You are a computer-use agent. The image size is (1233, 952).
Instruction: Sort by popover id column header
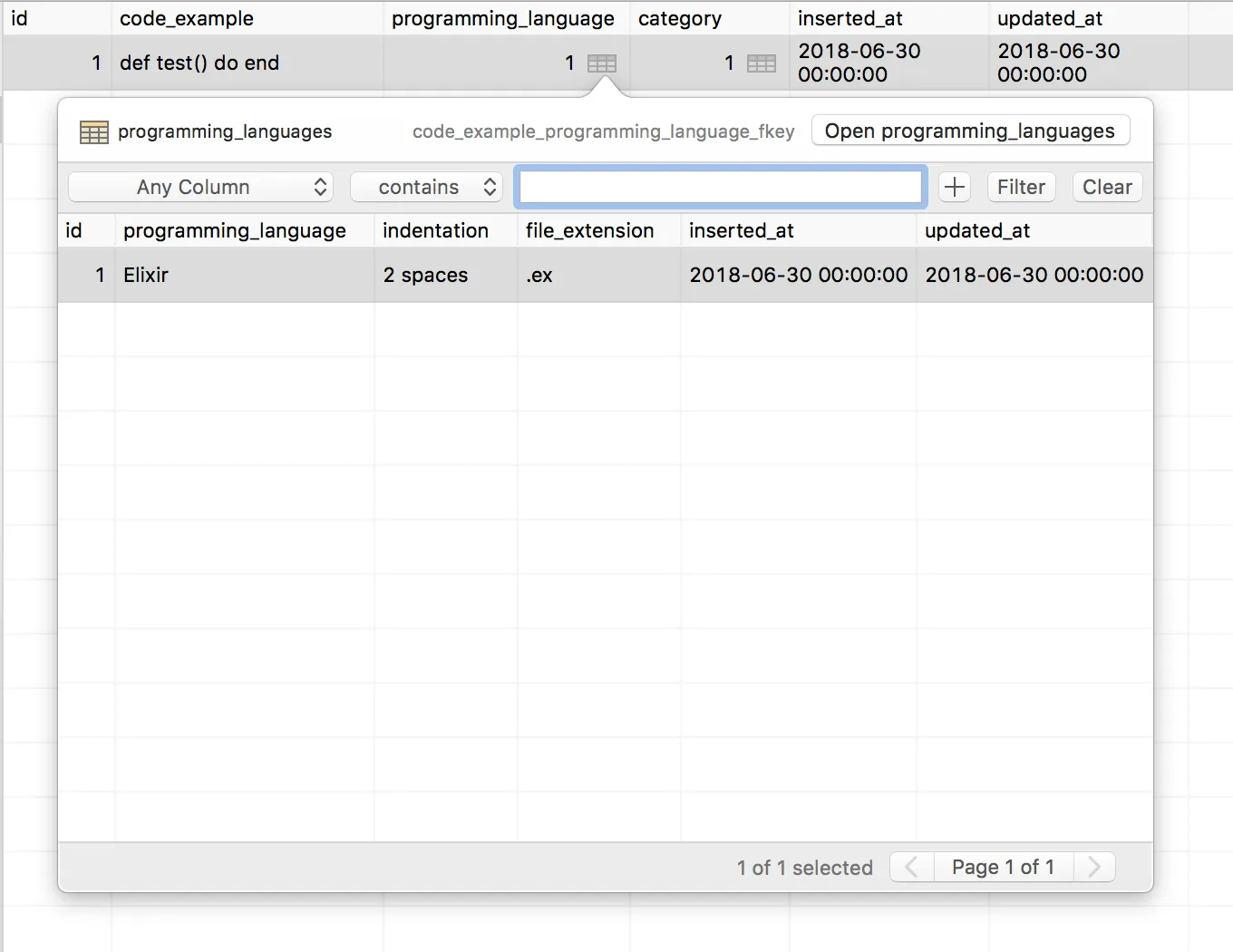[86, 230]
